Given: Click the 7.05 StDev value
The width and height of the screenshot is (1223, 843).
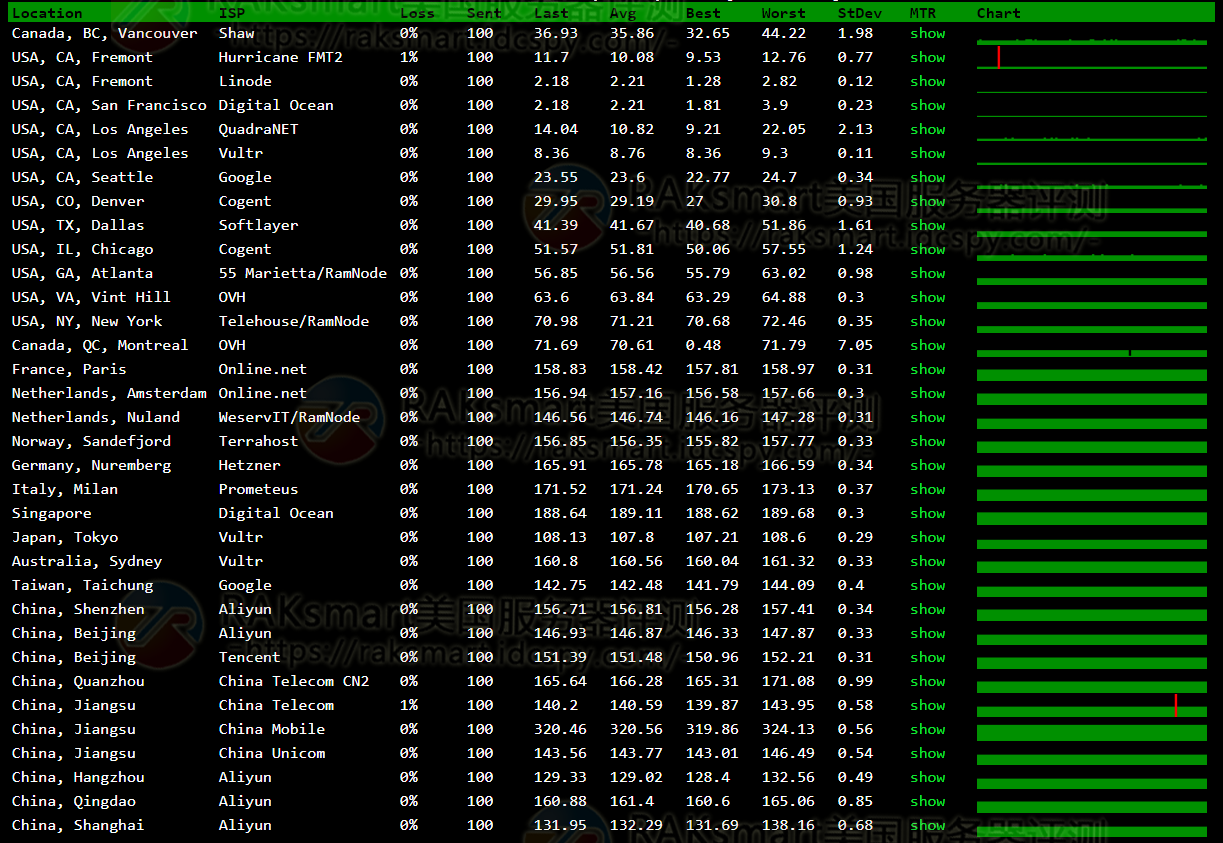Looking at the screenshot, I should (855, 345).
